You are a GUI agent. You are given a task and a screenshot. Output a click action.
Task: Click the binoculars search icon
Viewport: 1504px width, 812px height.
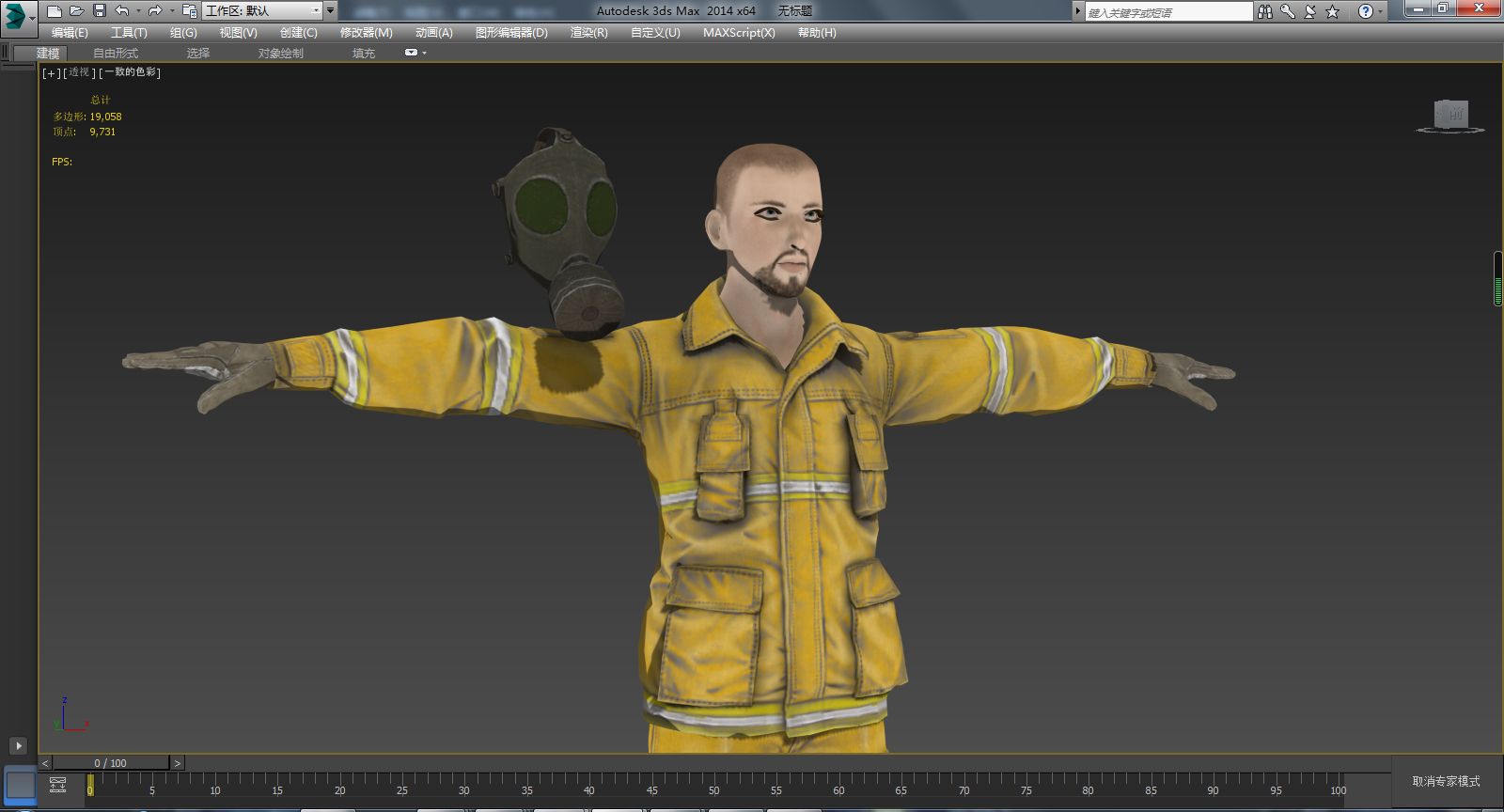[x=1265, y=11]
